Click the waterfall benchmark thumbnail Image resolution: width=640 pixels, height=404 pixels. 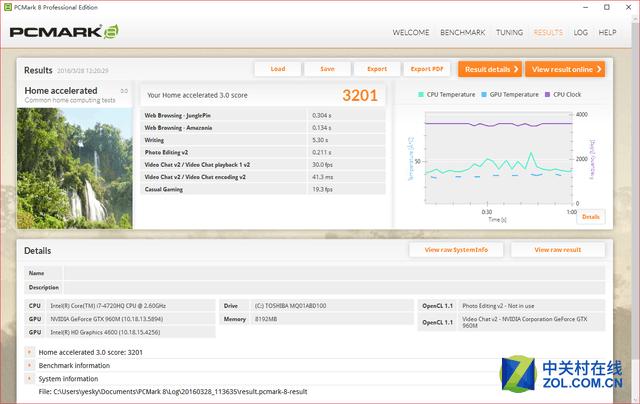pyautogui.click(x=75, y=168)
